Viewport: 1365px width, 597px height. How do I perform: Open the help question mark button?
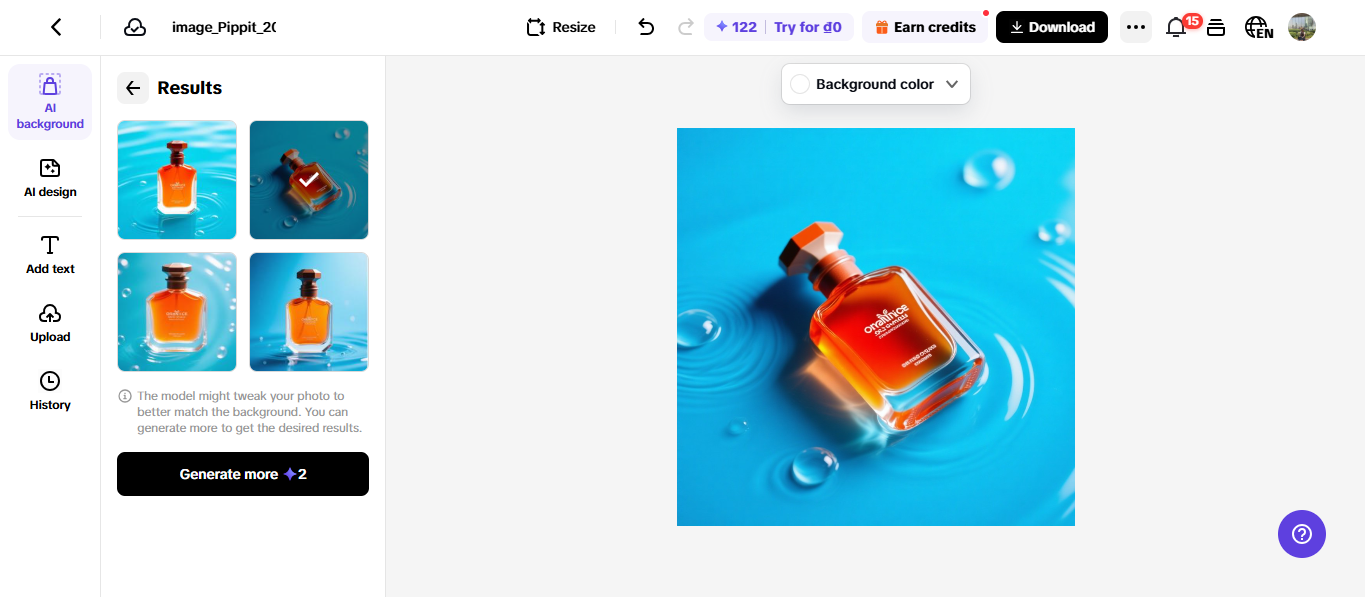pyautogui.click(x=1301, y=534)
